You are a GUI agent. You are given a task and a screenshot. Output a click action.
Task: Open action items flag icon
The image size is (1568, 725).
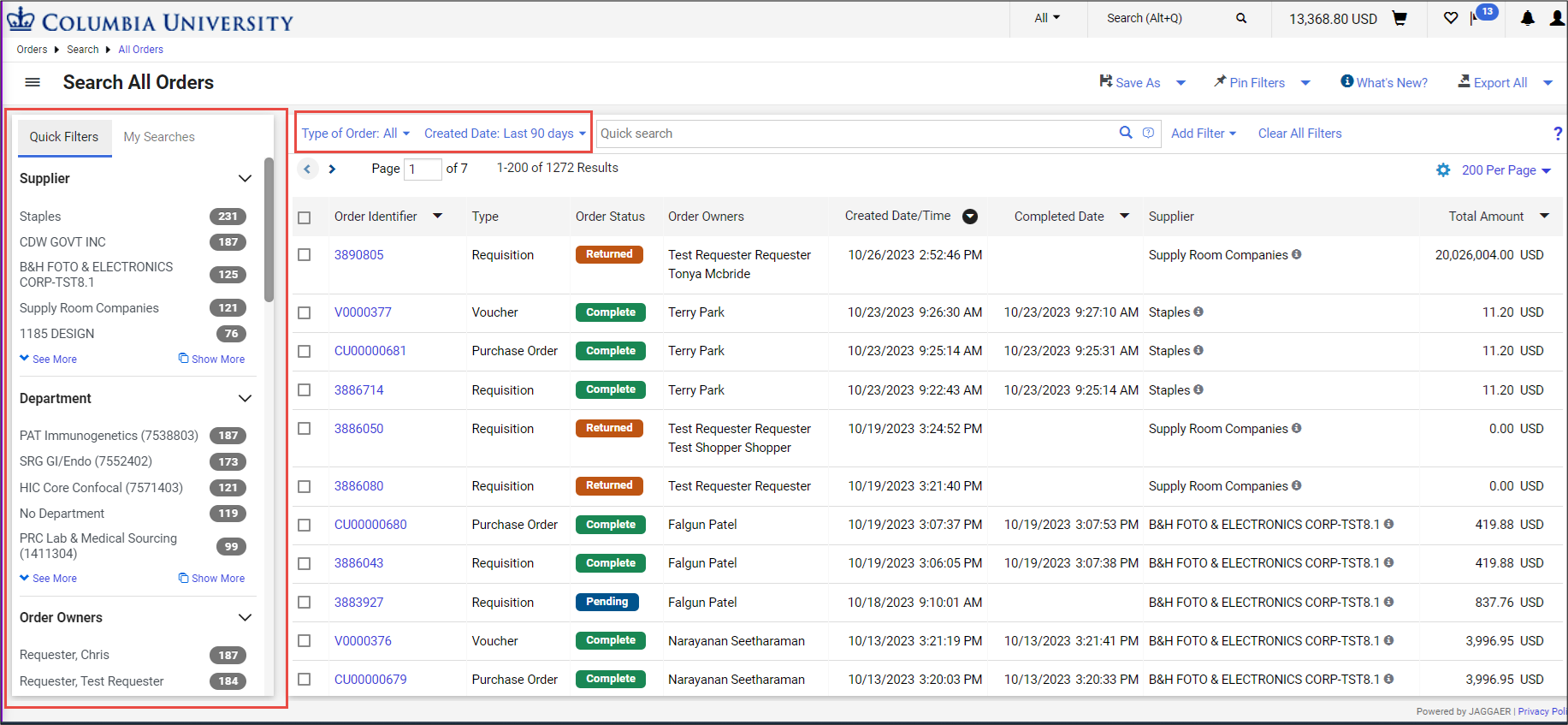(x=1474, y=18)
